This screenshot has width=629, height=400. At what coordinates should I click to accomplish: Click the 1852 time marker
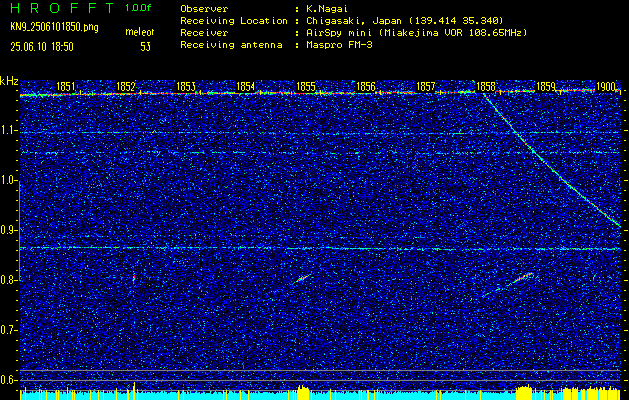pyautogui.click(x=126, y=86)
